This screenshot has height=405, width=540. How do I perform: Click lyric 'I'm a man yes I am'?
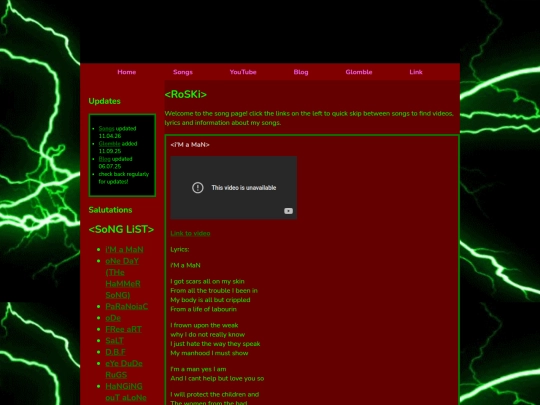pyautogui.click(x=198, y=369)
